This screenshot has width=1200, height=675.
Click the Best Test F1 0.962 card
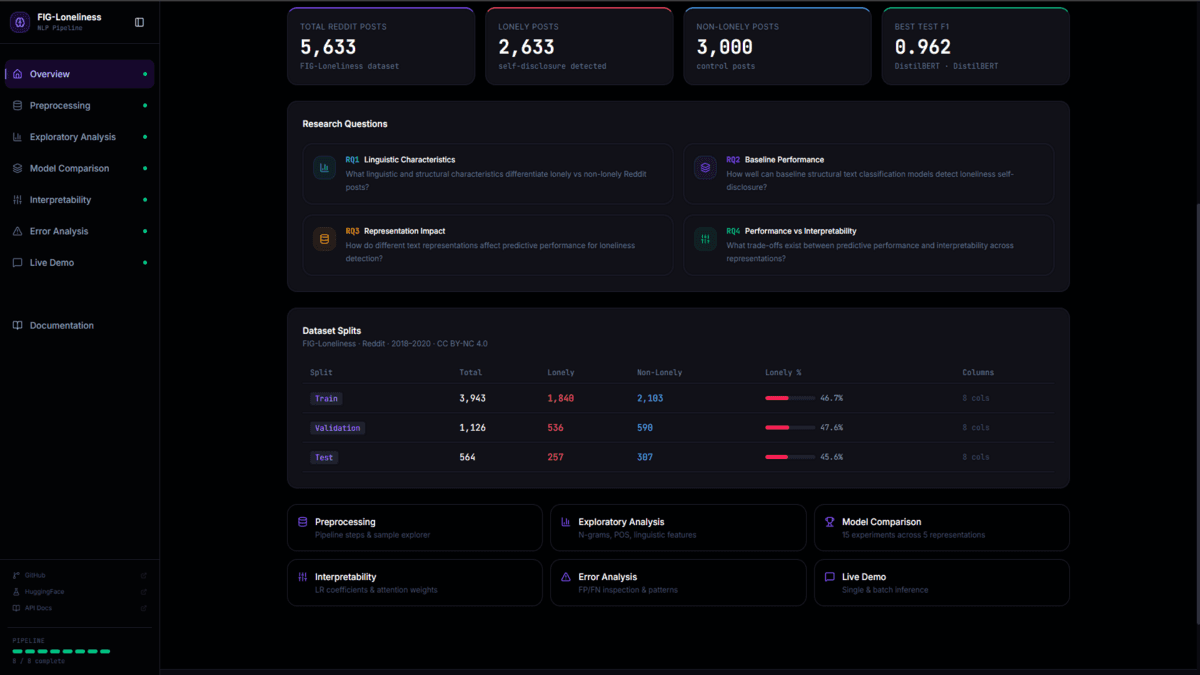pyautogui.click(x=975, y=46)
